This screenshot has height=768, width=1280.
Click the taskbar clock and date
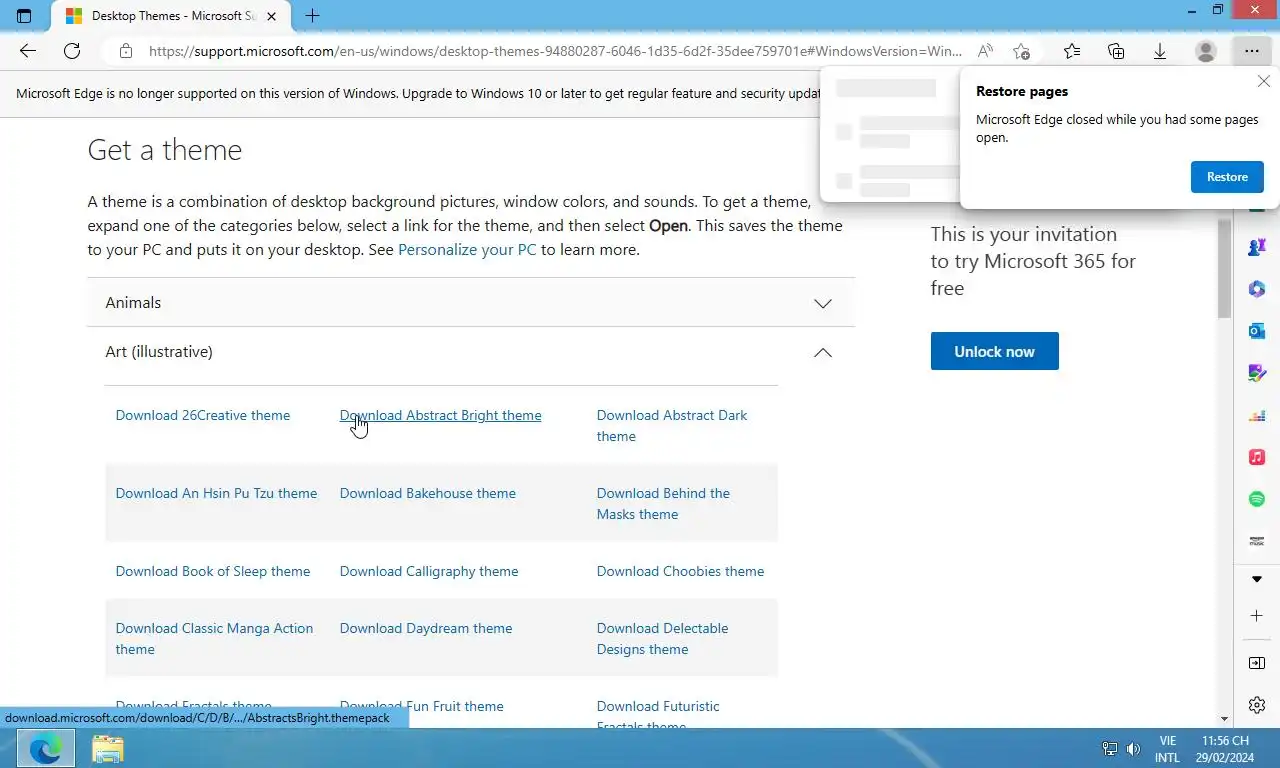coord(1225,748)
